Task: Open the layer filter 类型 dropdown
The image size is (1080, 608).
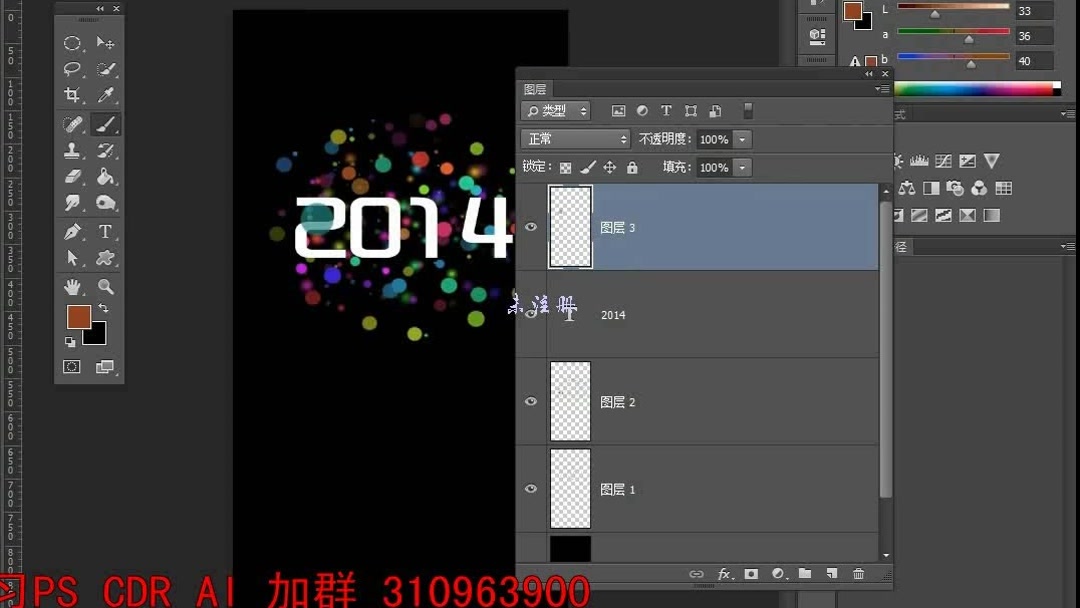Action: (555, 110)
